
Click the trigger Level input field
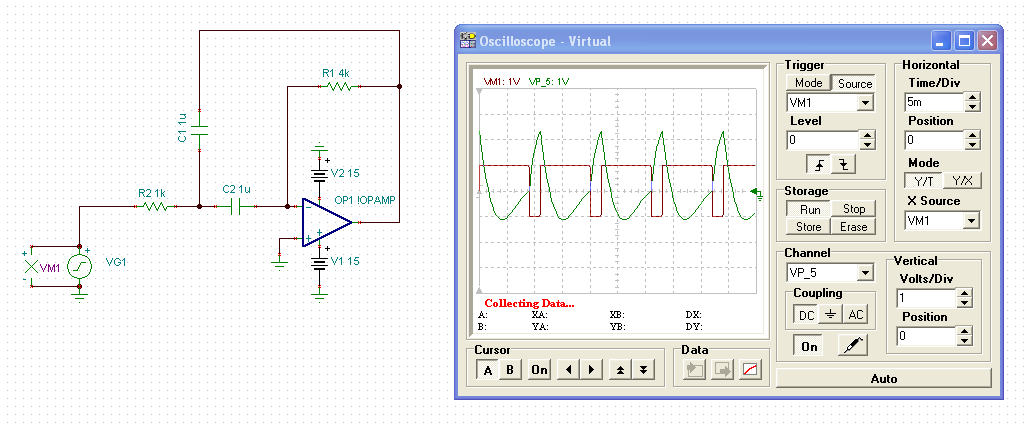(824, 140)
